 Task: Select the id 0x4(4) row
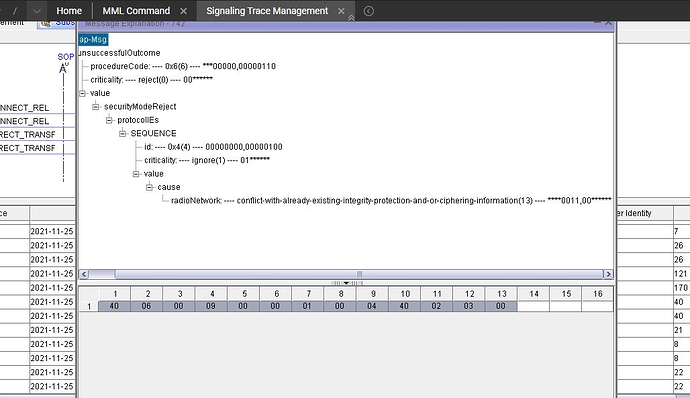213,147
